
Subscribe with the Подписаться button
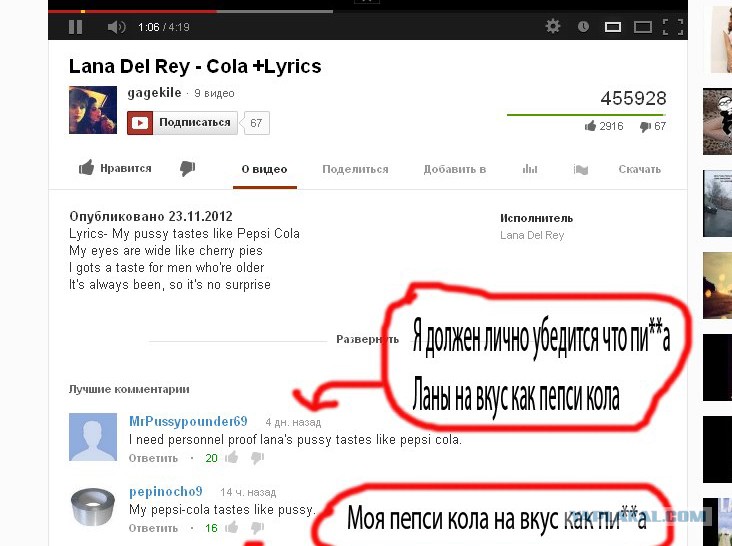(183, 123)
